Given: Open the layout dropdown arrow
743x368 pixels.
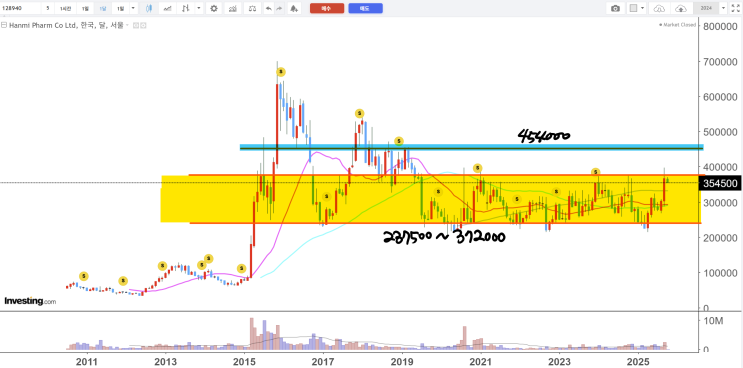Looking at the screenshot, I should [643, 8].
